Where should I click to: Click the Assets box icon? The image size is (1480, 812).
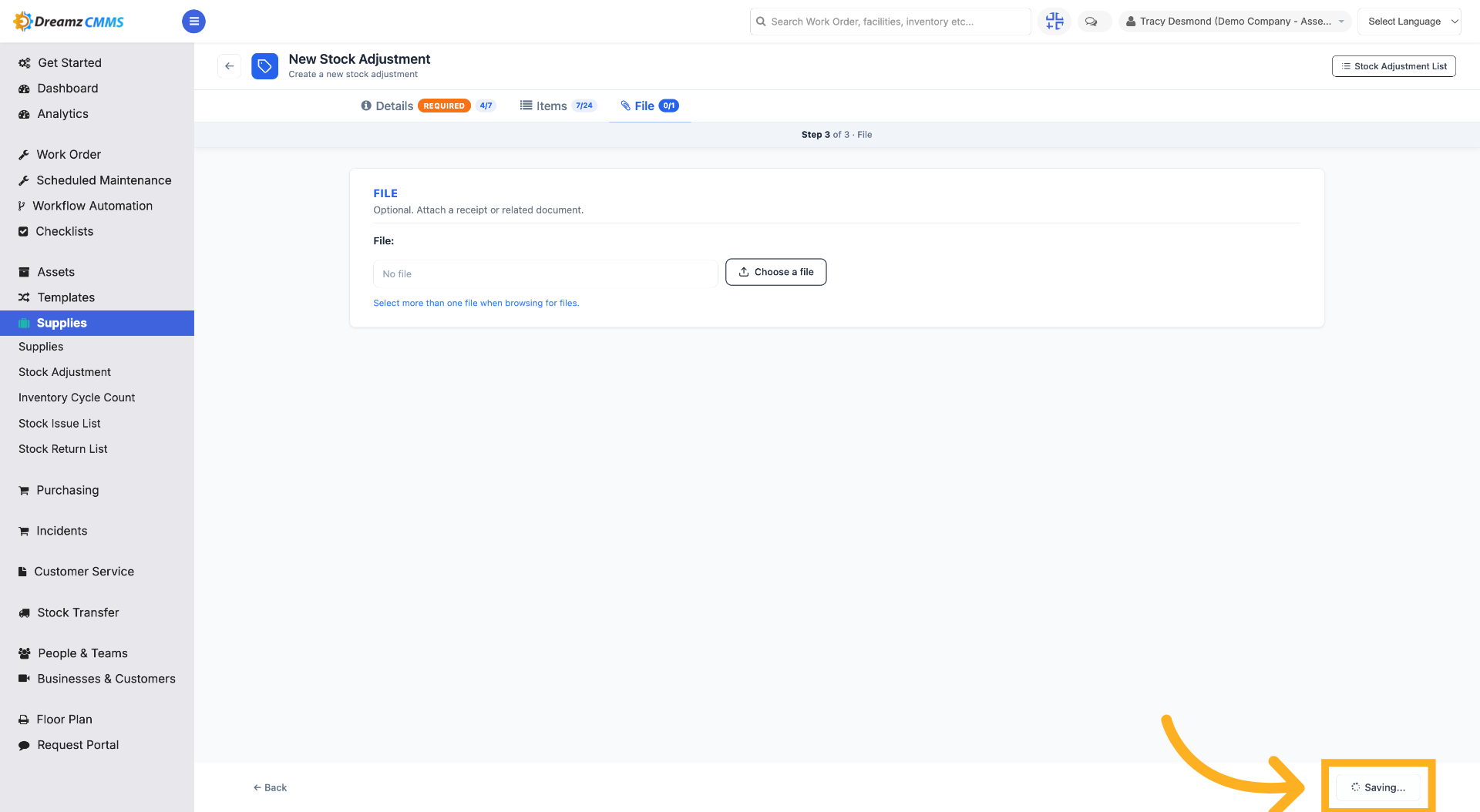coord(25,272)
